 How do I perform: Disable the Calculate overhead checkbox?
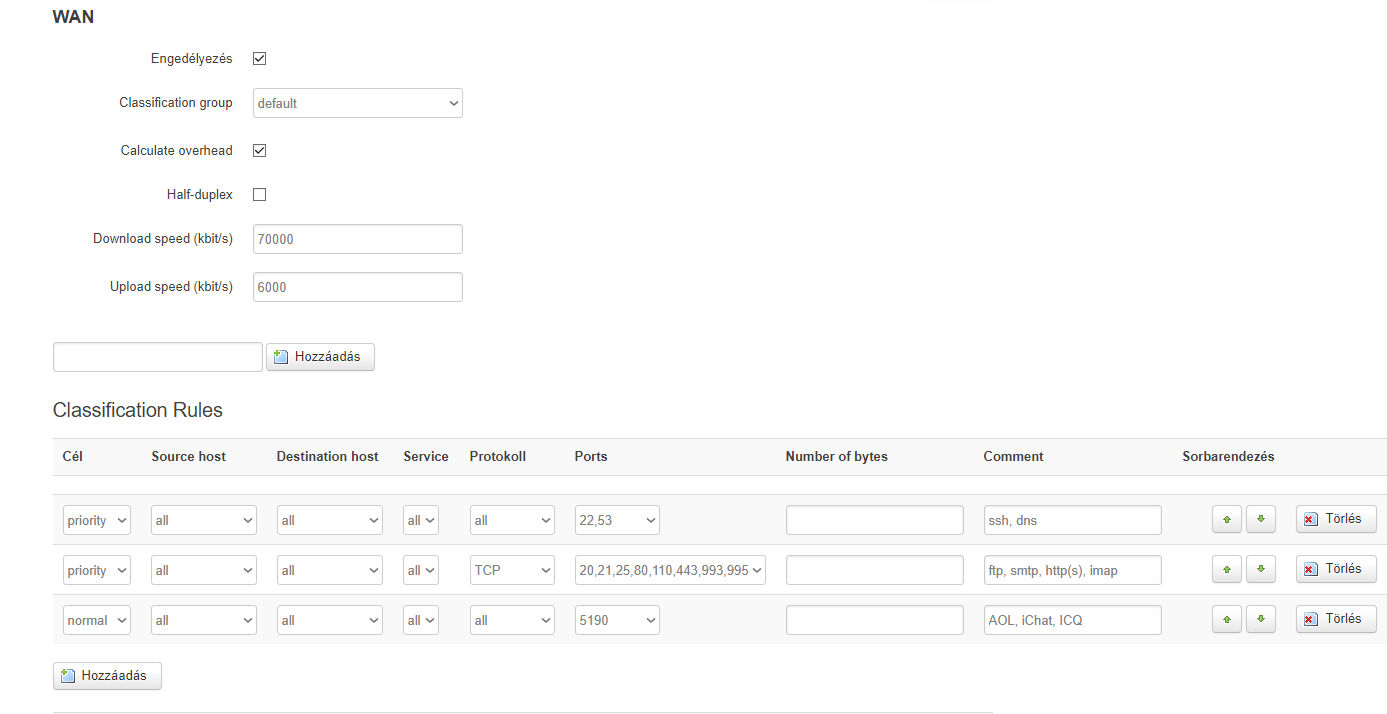[x=260, y=151]
